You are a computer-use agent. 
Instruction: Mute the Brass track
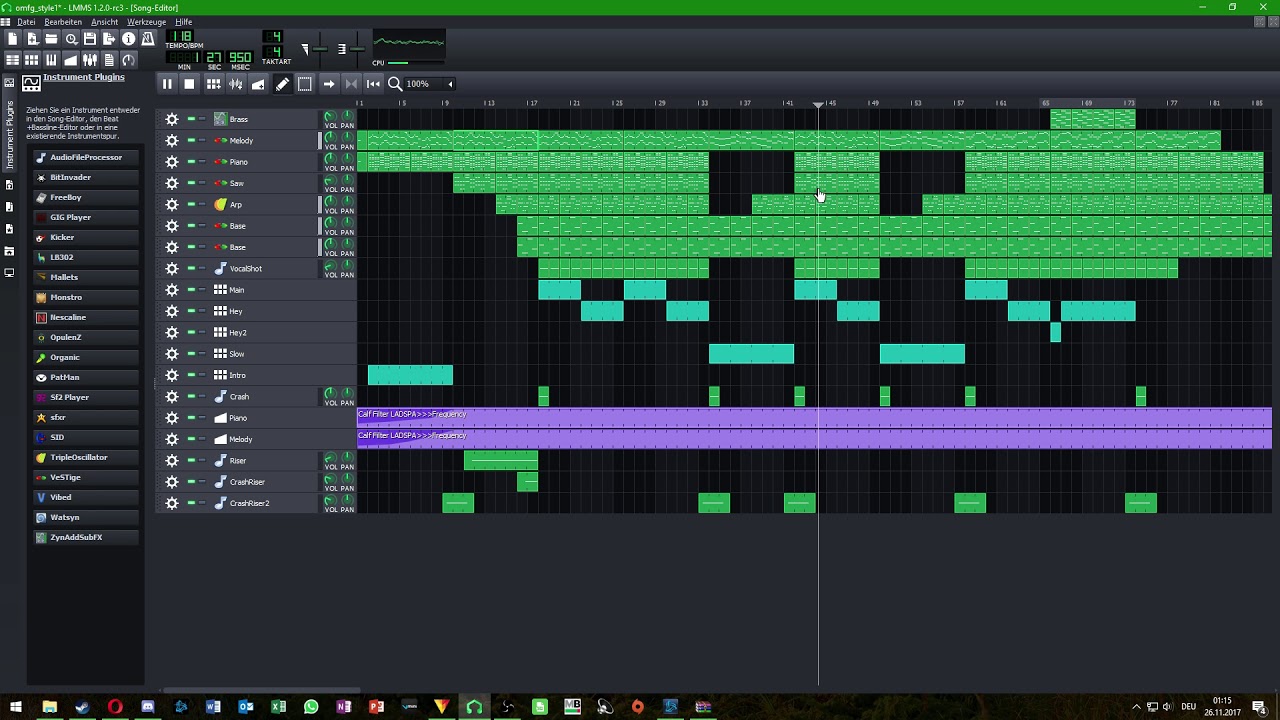(191, 119)
